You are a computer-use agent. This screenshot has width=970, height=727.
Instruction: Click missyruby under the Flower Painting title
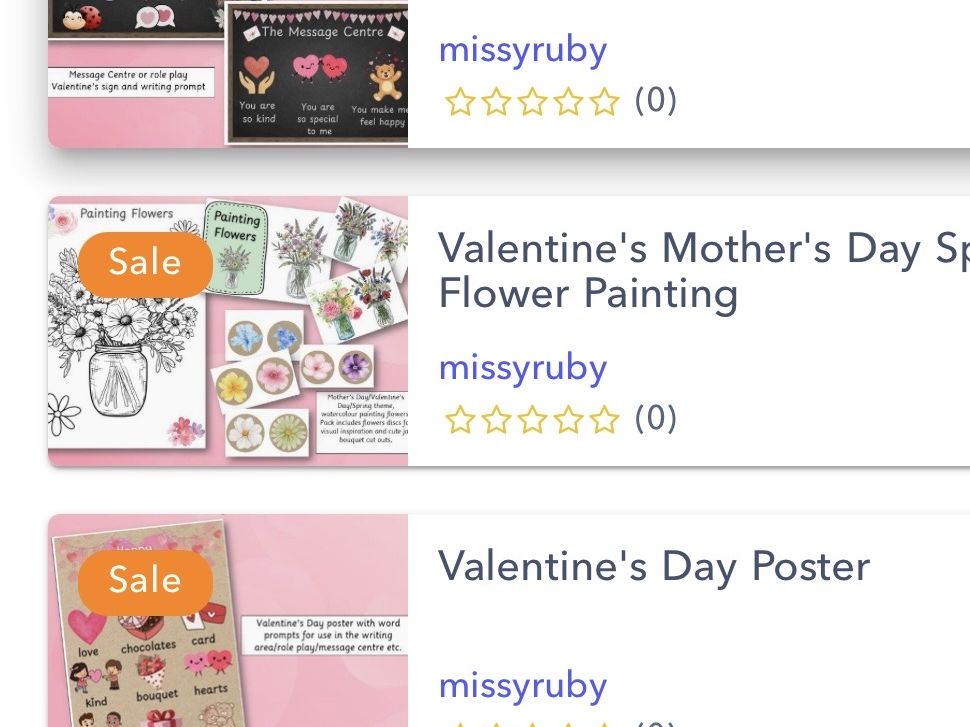click(522, 367)
